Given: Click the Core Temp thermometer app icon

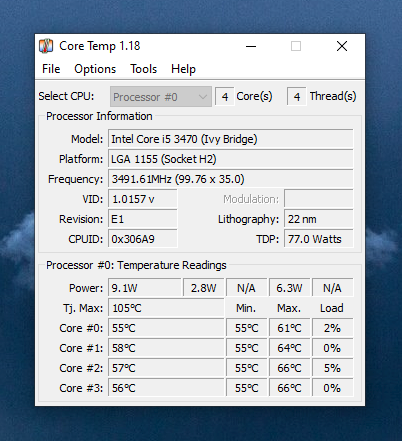Looking at the screenshot, I should pyautogui.click(x=46, y=46).
